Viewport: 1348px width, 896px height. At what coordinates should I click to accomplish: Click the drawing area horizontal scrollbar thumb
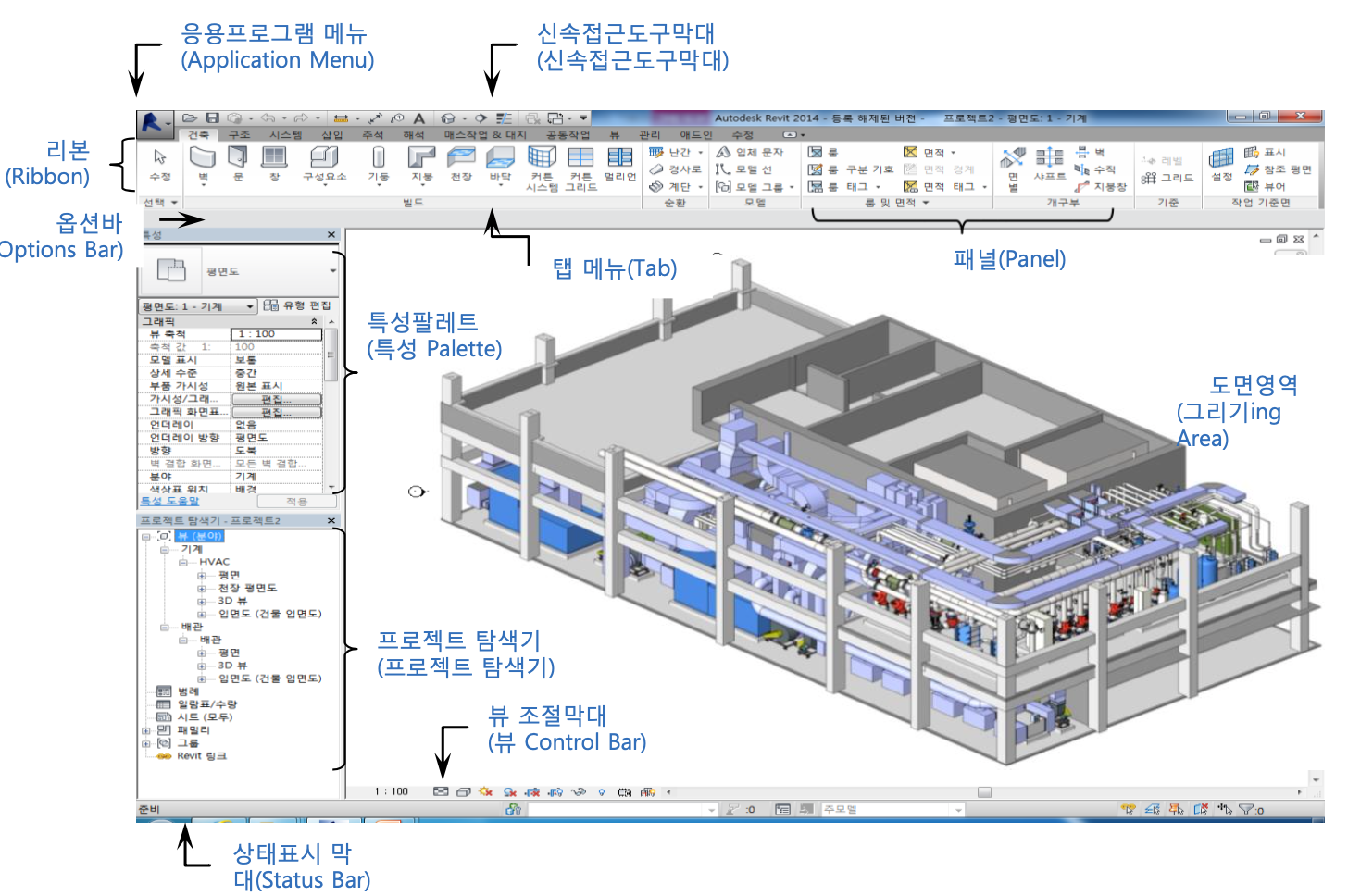[x=984, y=792]
